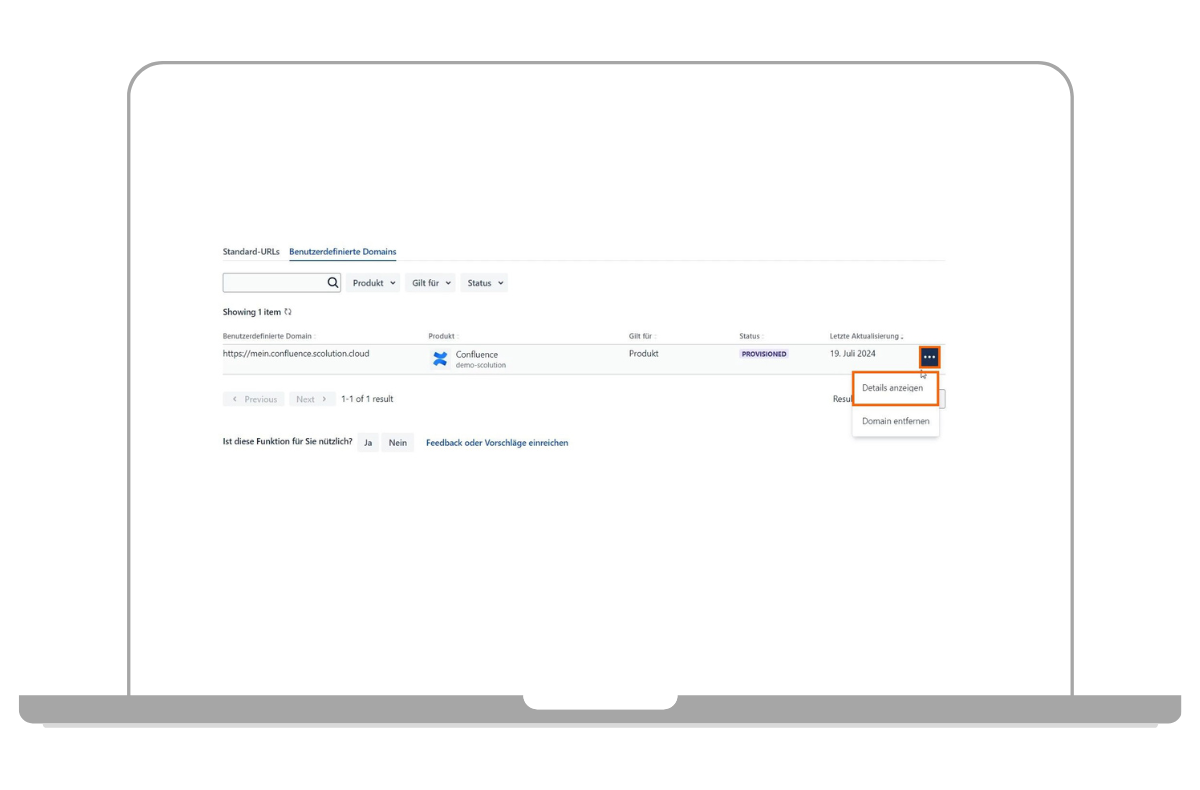Open the more actions (•••) menu

click(x=928, y=356)
